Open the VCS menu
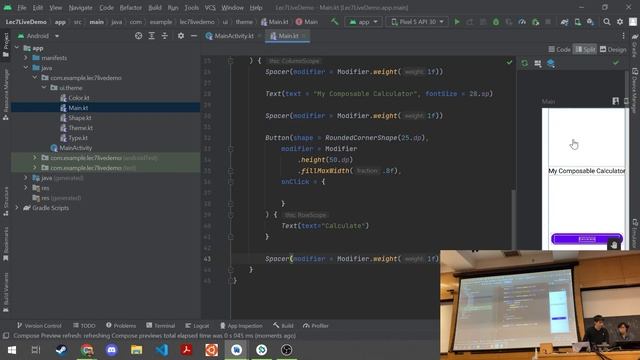Image resolution: width=640 pixels, height=360 pixels. click(x=210, y=7)
